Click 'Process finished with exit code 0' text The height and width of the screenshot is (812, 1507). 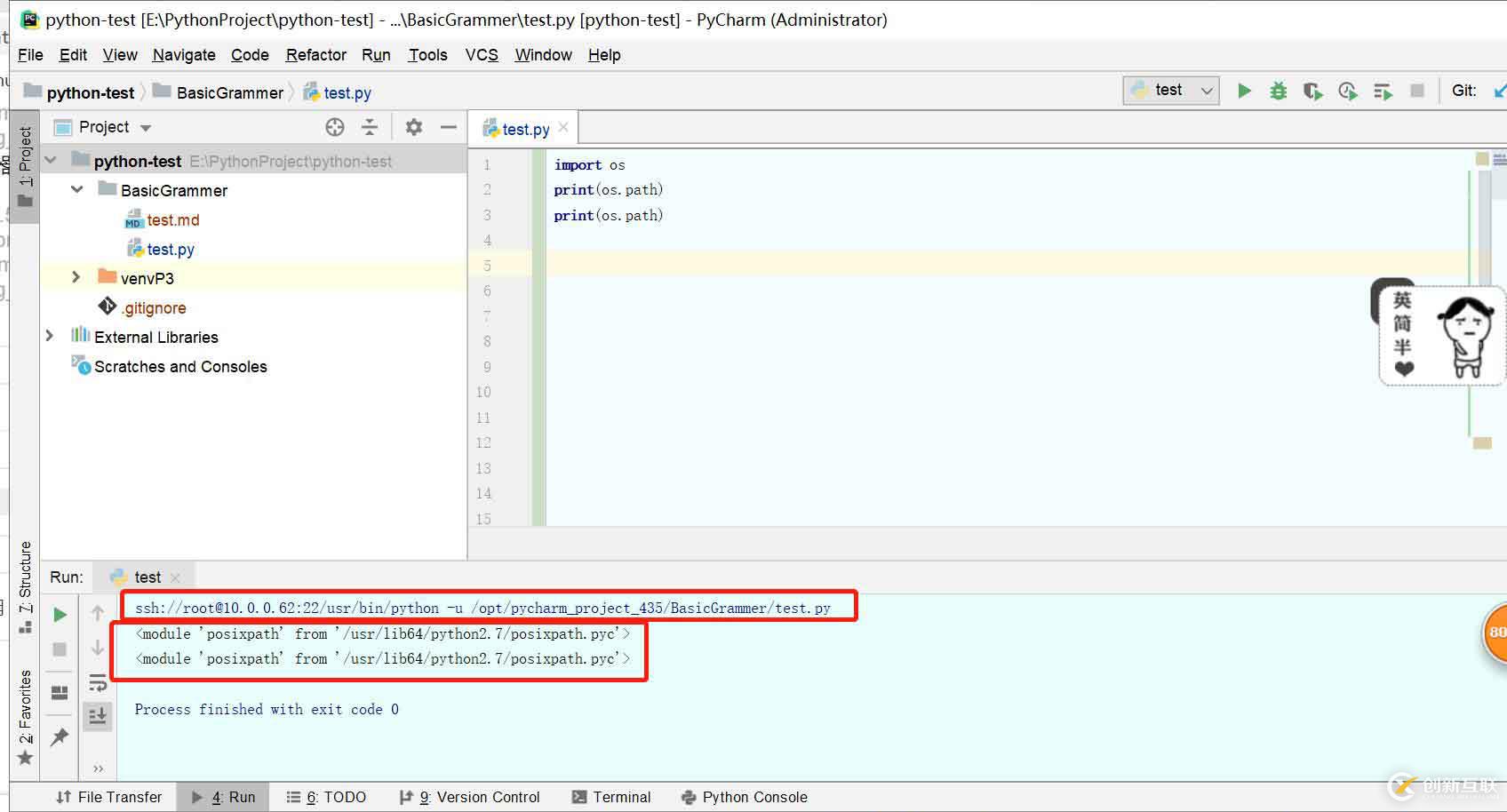[x=267, y=709]
